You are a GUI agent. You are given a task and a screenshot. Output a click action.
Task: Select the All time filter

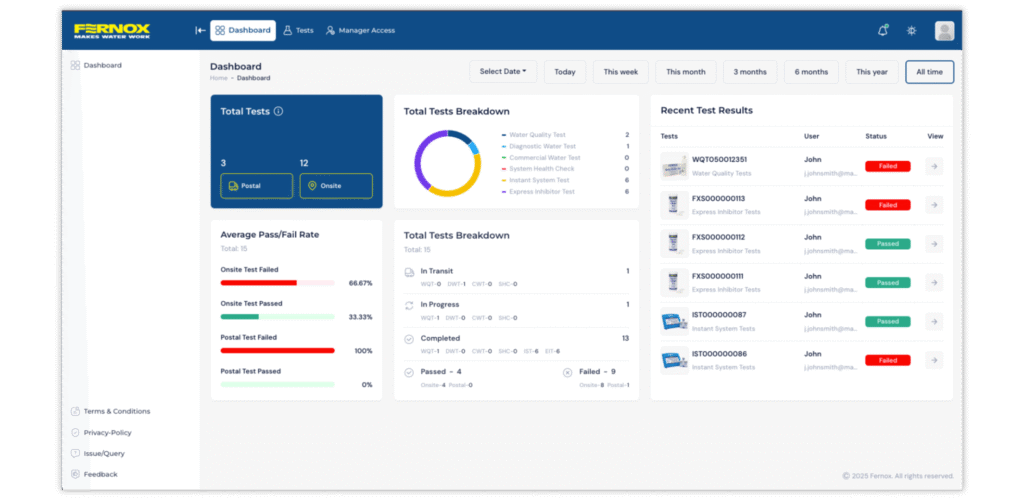point(929,72)
